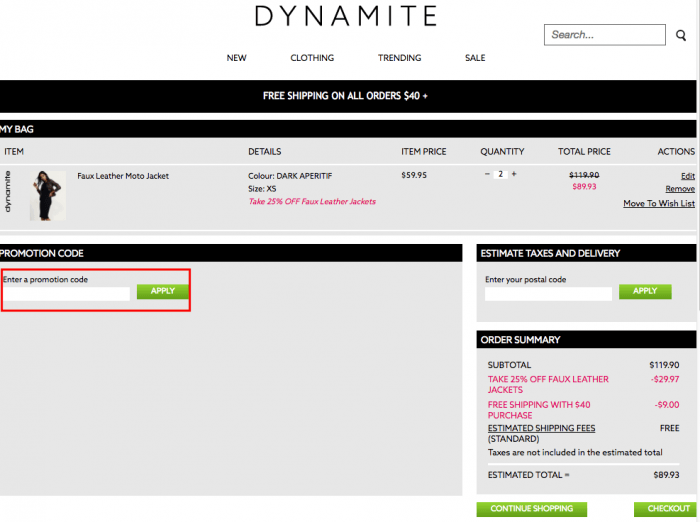Click Continue Shopping button
Screen dimensions: 700x522
coord(532,509)
